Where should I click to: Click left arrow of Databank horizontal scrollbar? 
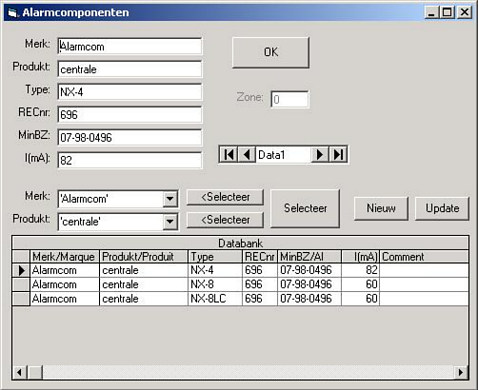pyautogui.click(x=19, y=372)
